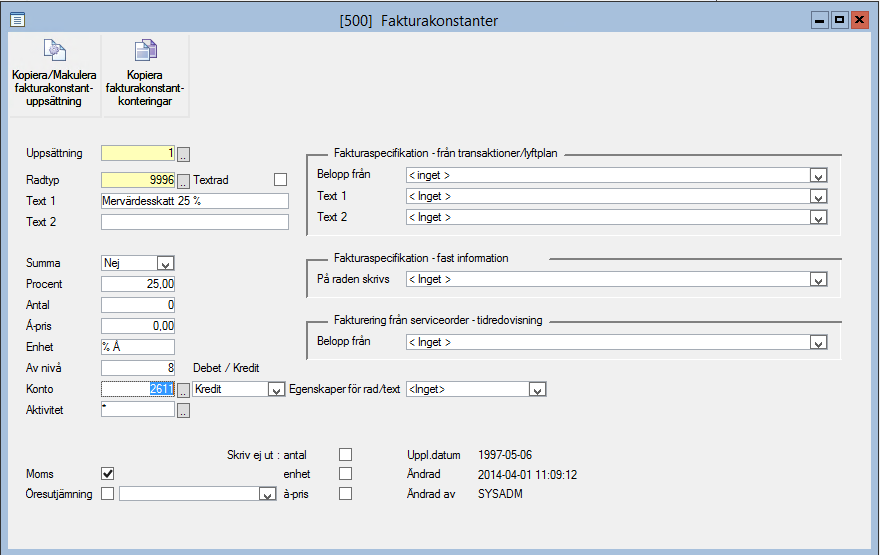880x555 pixels.
Task: Click the Uppl.datum value 1997-05-06
Action: pos(505,455)
